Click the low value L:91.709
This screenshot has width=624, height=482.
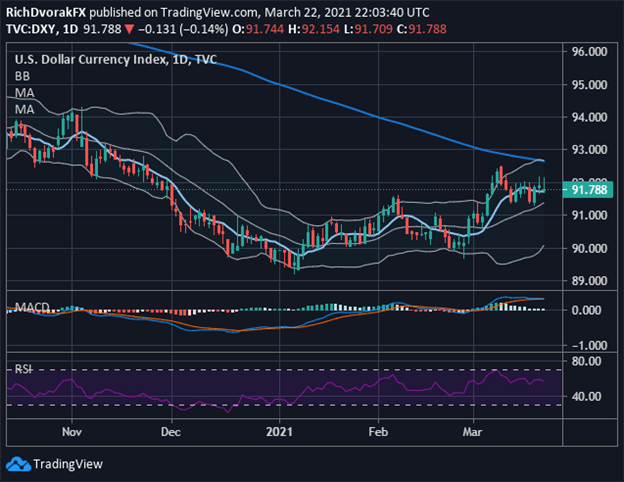point(368,29)
